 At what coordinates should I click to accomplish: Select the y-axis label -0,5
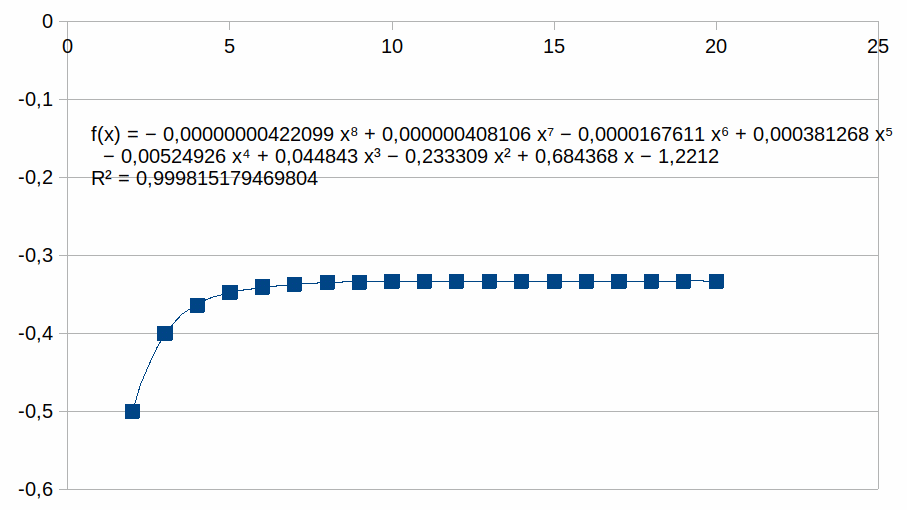click(x=33, y=411)
